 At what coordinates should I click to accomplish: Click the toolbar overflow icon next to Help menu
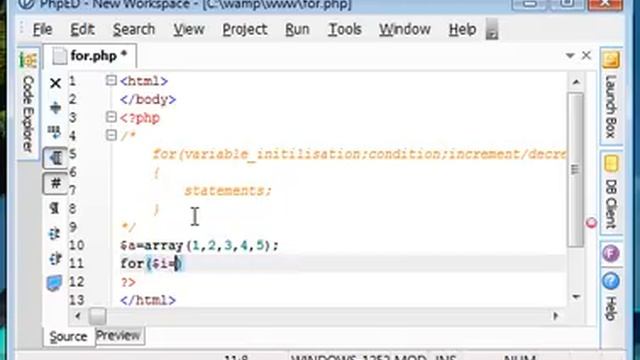point(492,30)
